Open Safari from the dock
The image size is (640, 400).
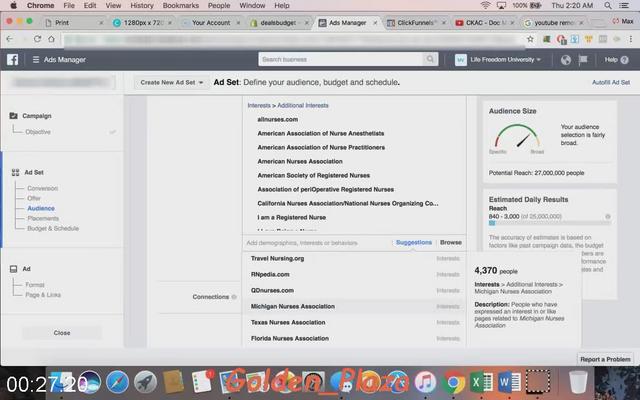(x=118, y=382)
